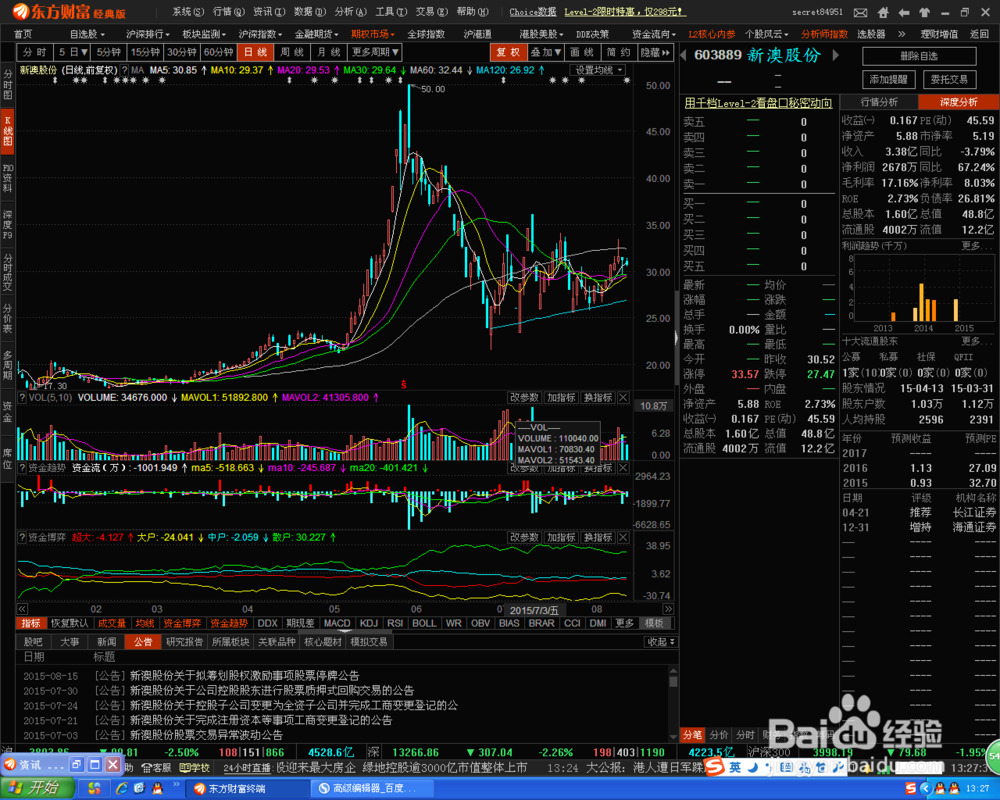Click the up arrow icon in title bar
The image size is (1000, 800).
pyautogui.click(x=924, y=12)
